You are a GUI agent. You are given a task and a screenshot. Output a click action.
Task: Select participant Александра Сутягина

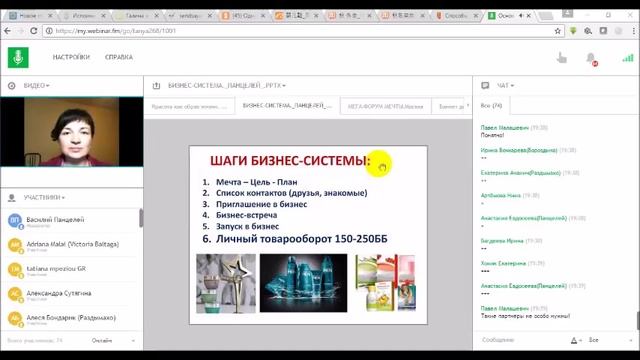click(x=70, y=295)
